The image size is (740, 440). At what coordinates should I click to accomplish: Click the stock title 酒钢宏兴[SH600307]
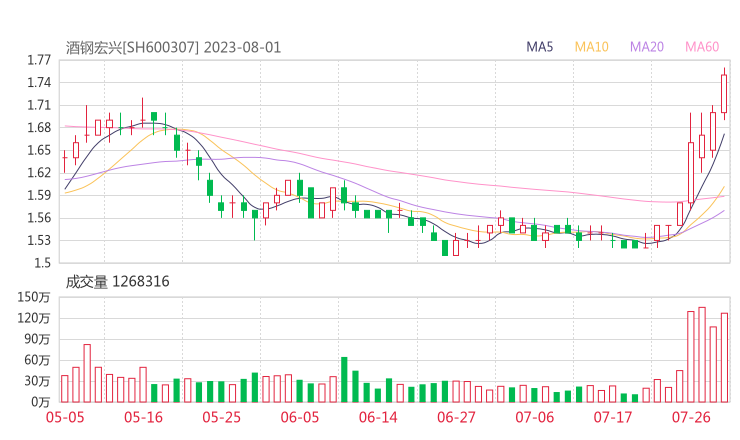pyautogui.click(x=133, y=47)
